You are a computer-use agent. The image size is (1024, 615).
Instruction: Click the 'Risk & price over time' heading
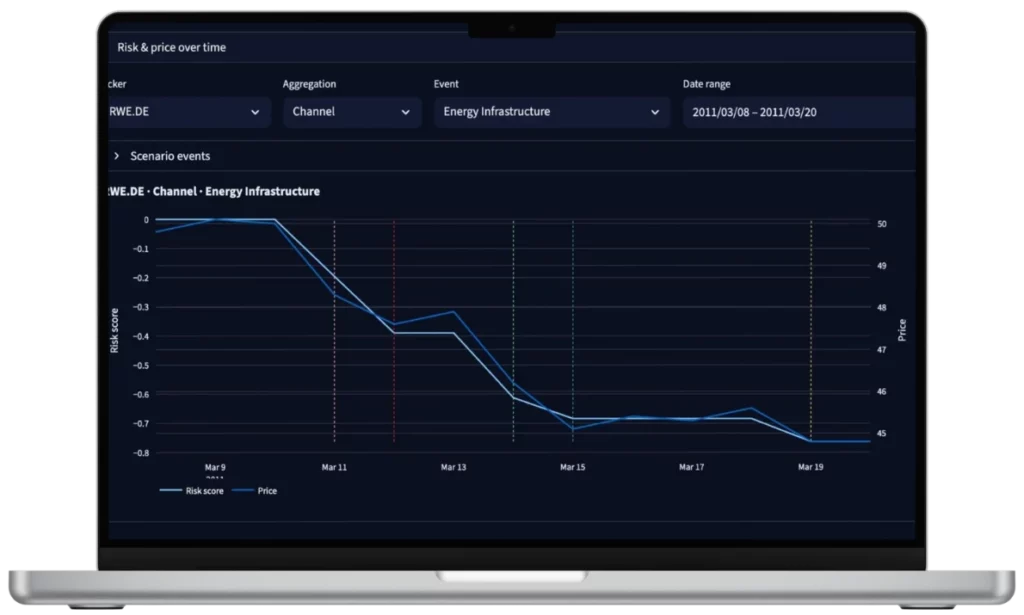172,48
